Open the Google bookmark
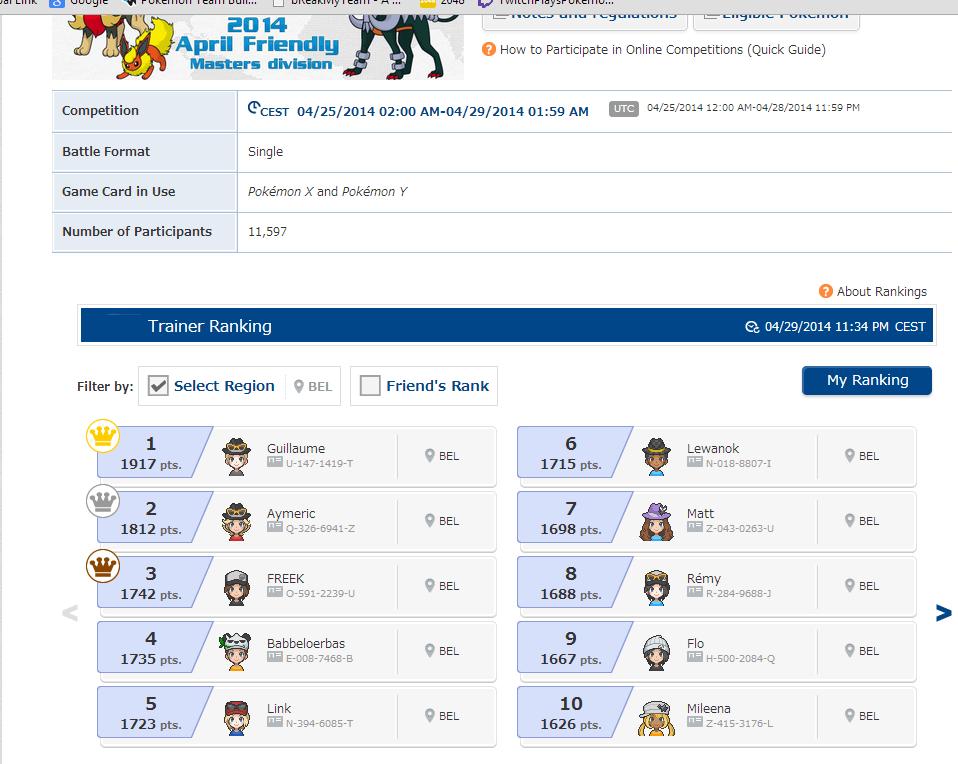 coord(79,4)
